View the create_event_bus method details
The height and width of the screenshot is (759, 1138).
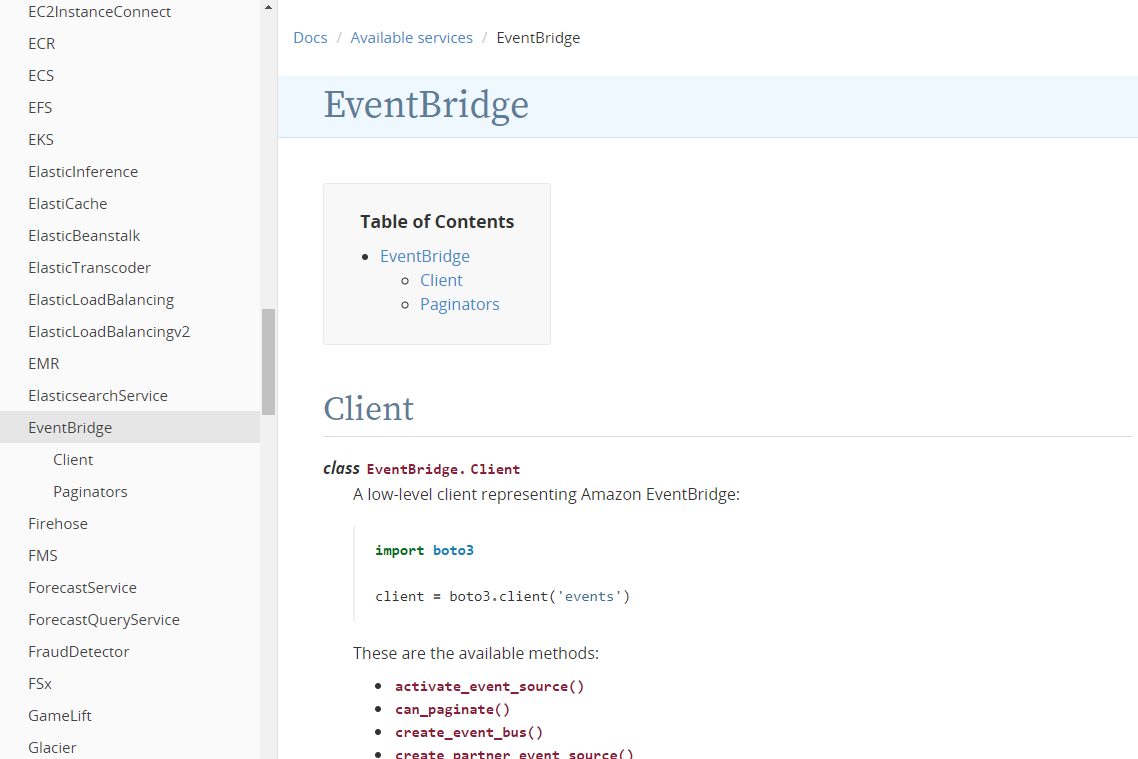(468, 732)
